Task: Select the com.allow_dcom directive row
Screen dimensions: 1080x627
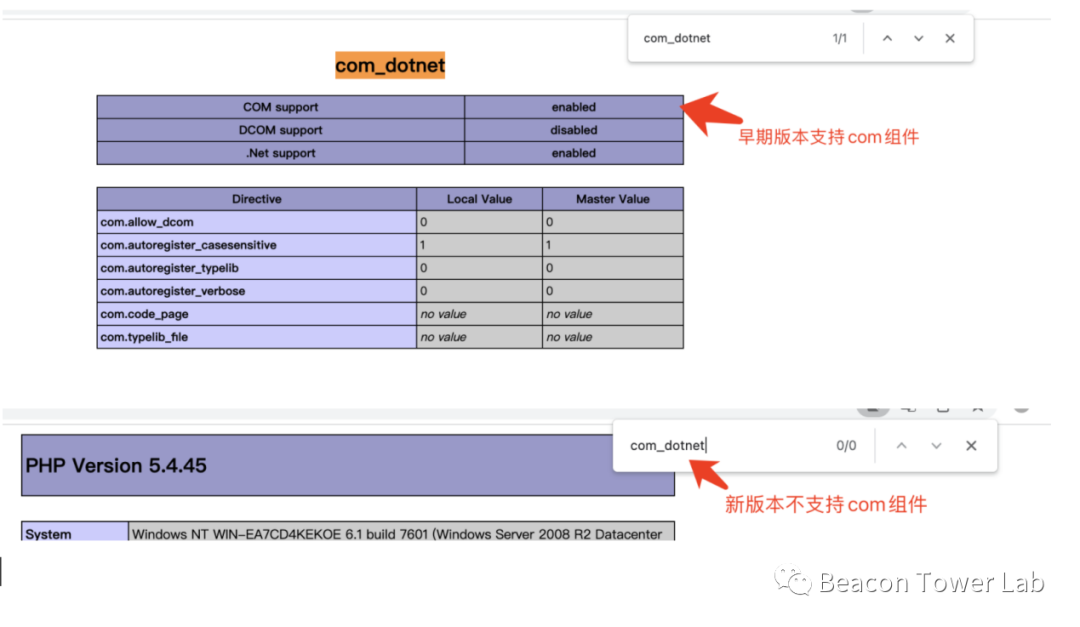Action: tap(147, 222)
